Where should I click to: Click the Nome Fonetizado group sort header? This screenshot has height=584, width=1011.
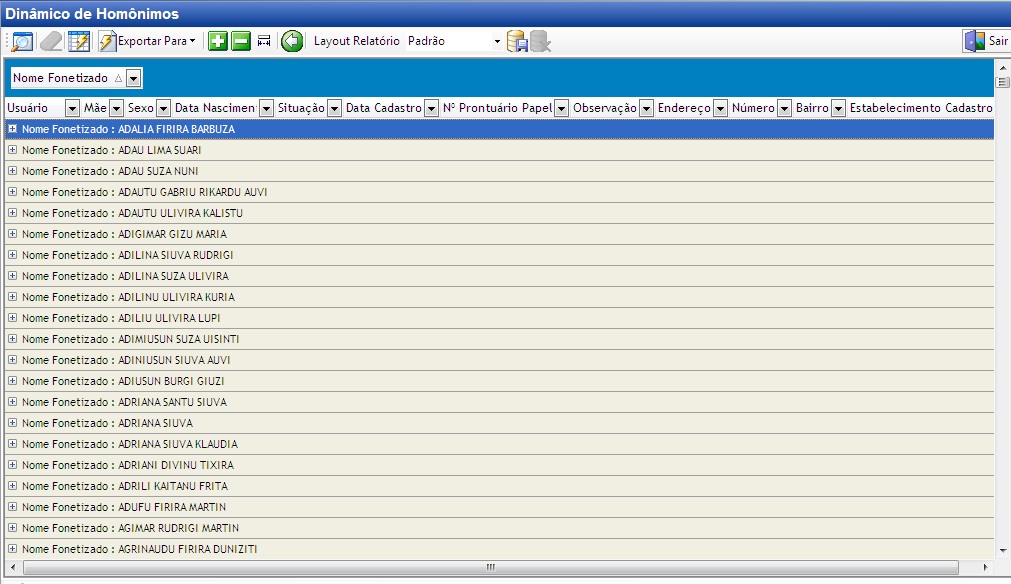[68, 78]
